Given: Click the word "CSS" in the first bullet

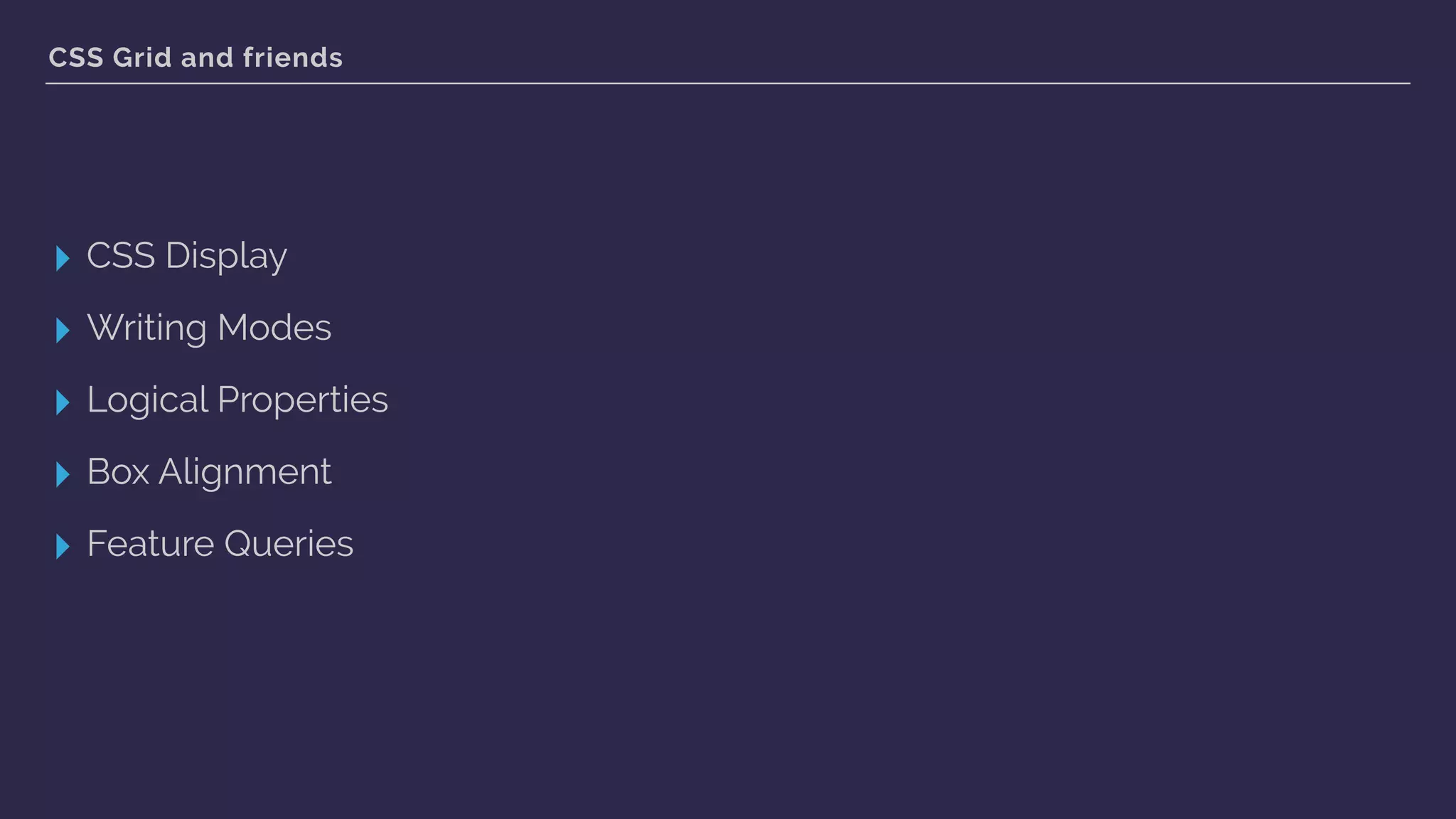Looking at the screenshot, I should [121, 256].
